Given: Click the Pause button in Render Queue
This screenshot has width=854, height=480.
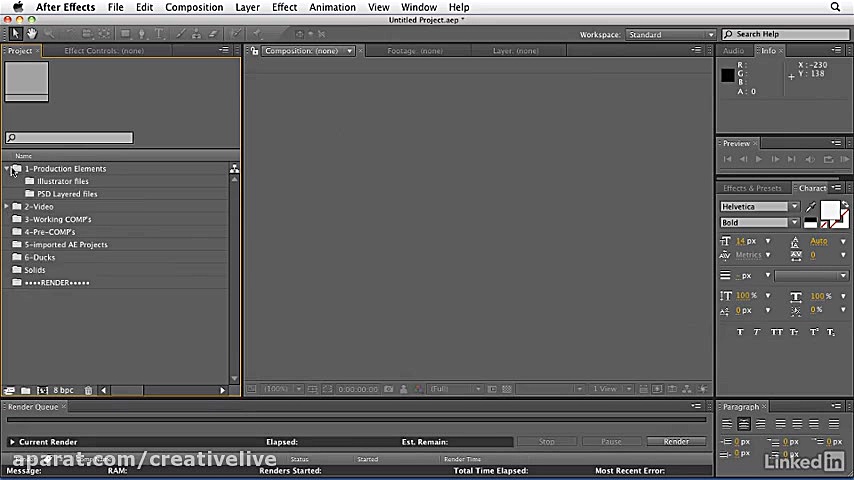Looking at the screenshot, I should tap(611, 441).
